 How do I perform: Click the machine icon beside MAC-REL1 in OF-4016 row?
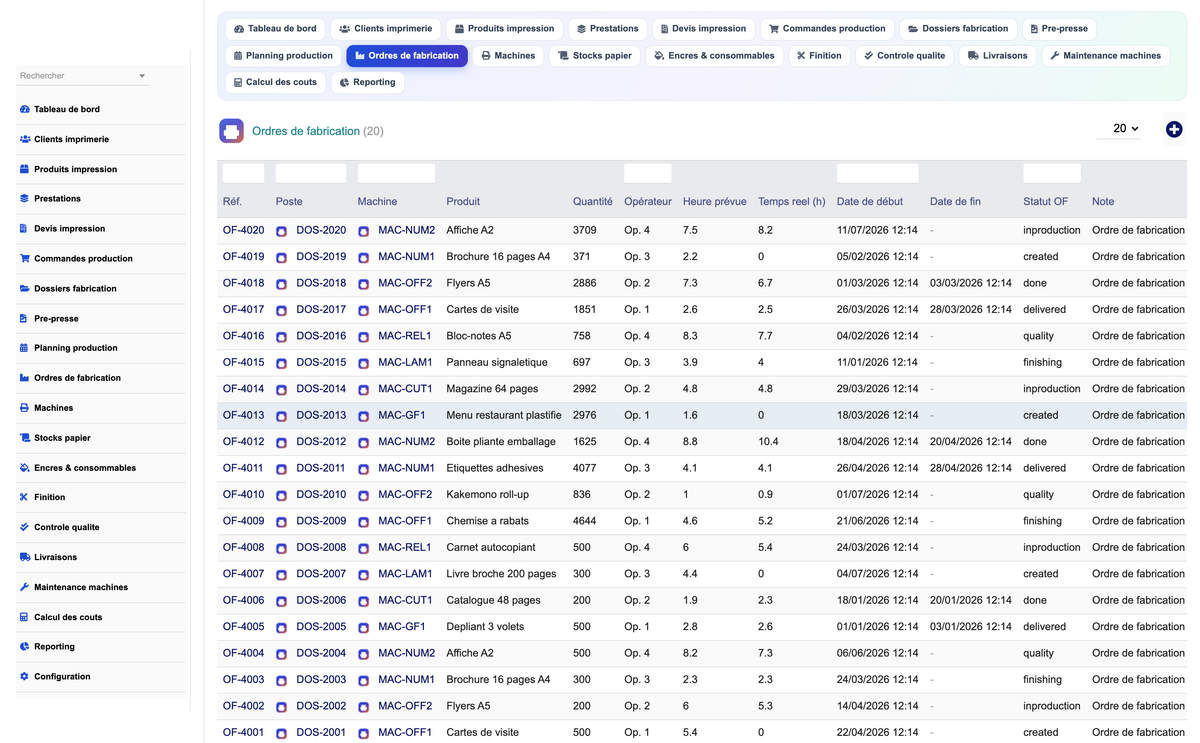(x=364, y=337)
